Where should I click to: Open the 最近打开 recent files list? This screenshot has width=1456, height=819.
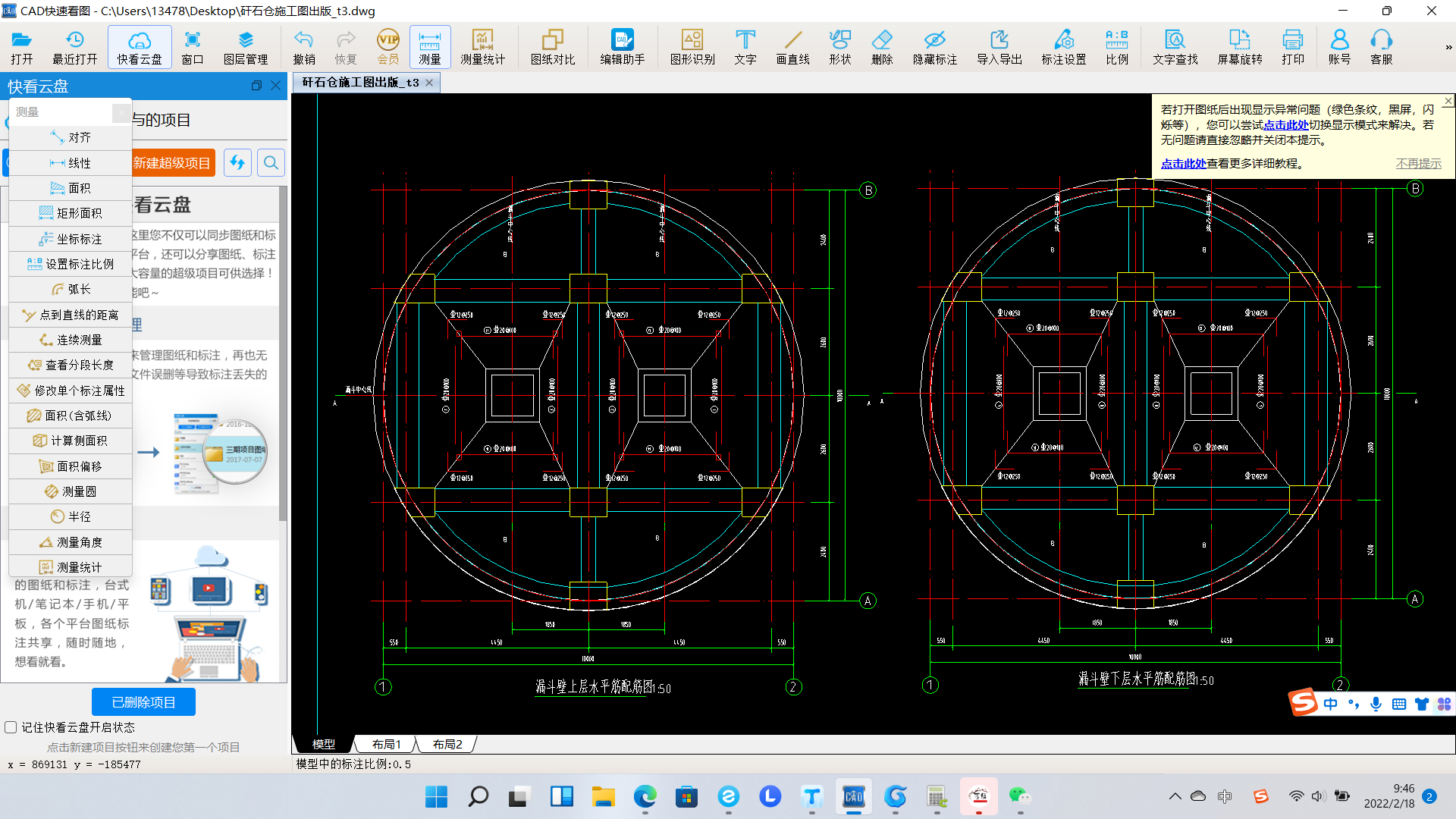[74, 47]
